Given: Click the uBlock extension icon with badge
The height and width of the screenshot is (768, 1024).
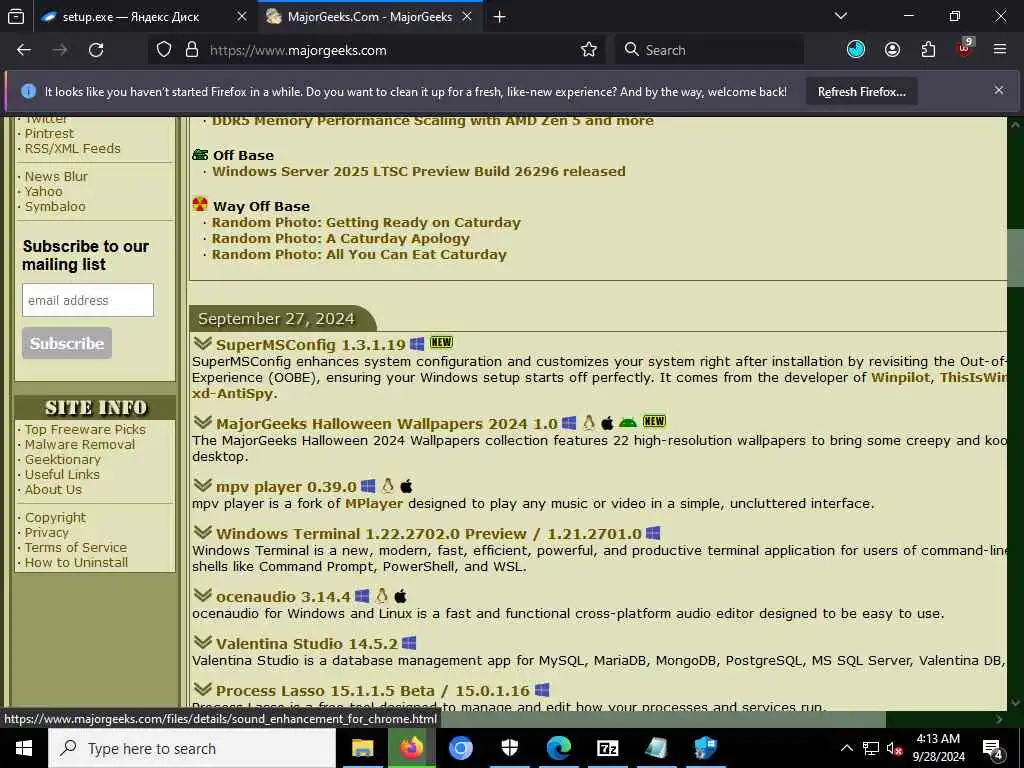Looking at the screenshot, I should point(965,48).
